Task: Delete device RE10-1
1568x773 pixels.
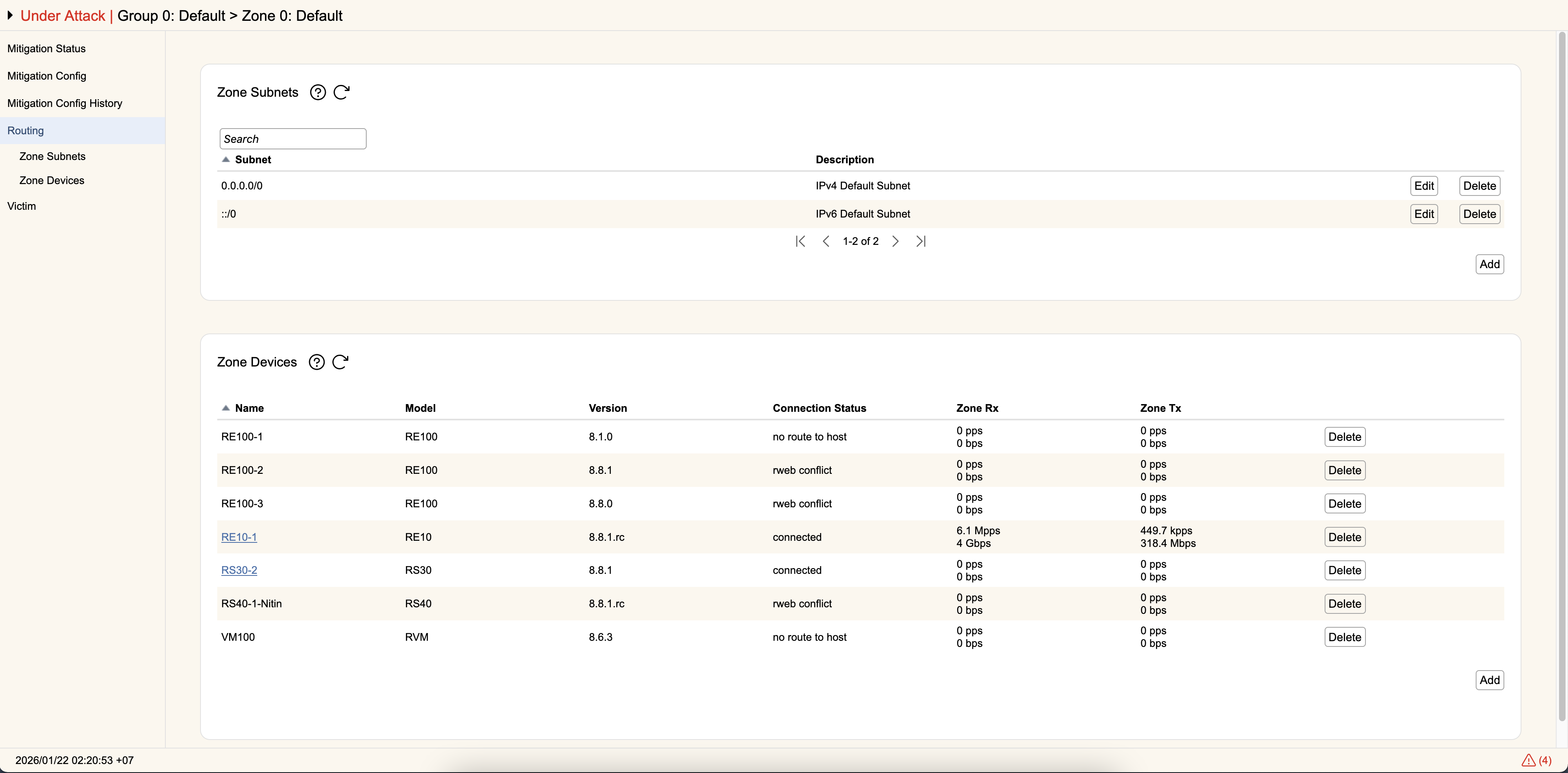Action: tap(1345, 538)
